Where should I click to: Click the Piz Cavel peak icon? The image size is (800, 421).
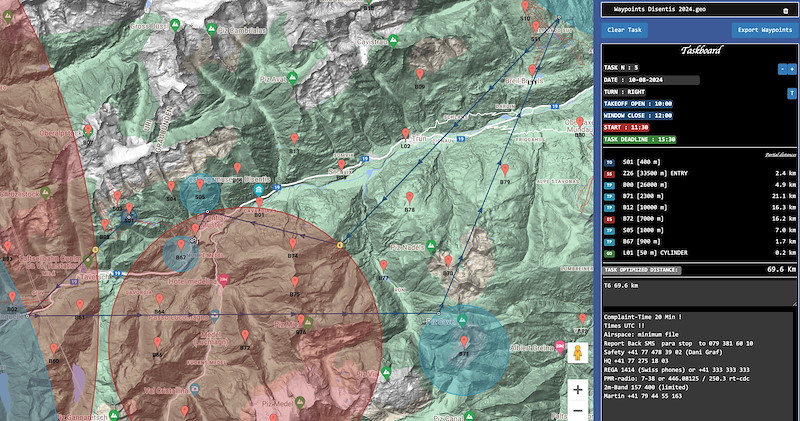(462, 320)
